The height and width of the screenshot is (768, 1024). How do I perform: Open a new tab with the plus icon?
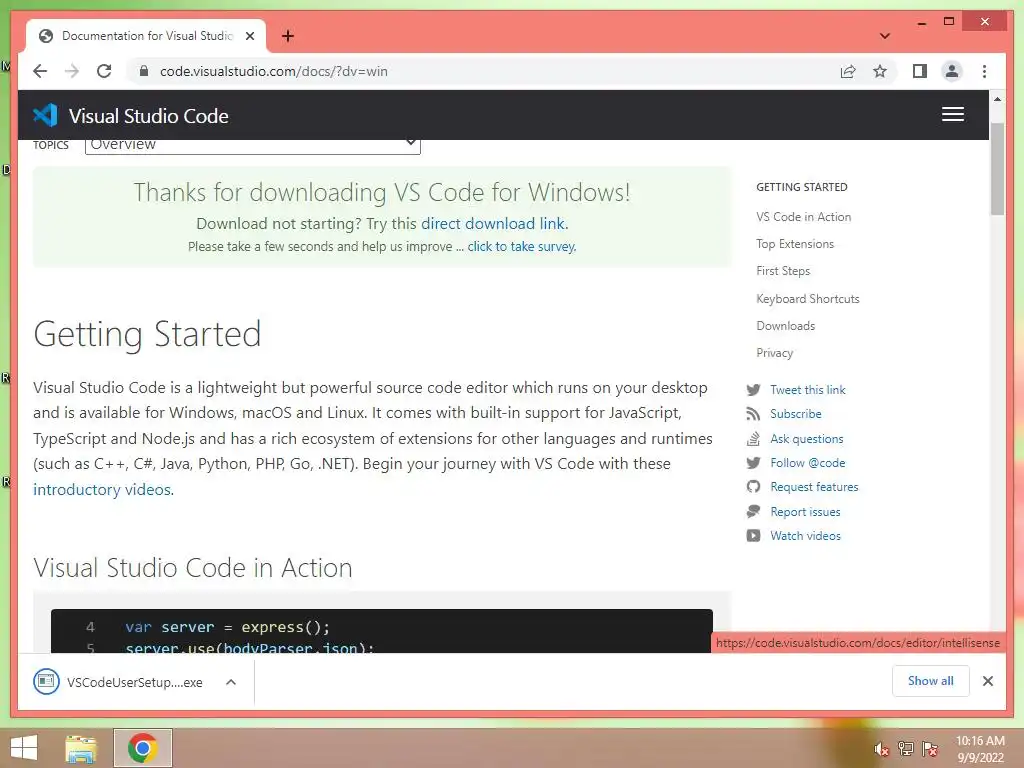click(287, 36)
